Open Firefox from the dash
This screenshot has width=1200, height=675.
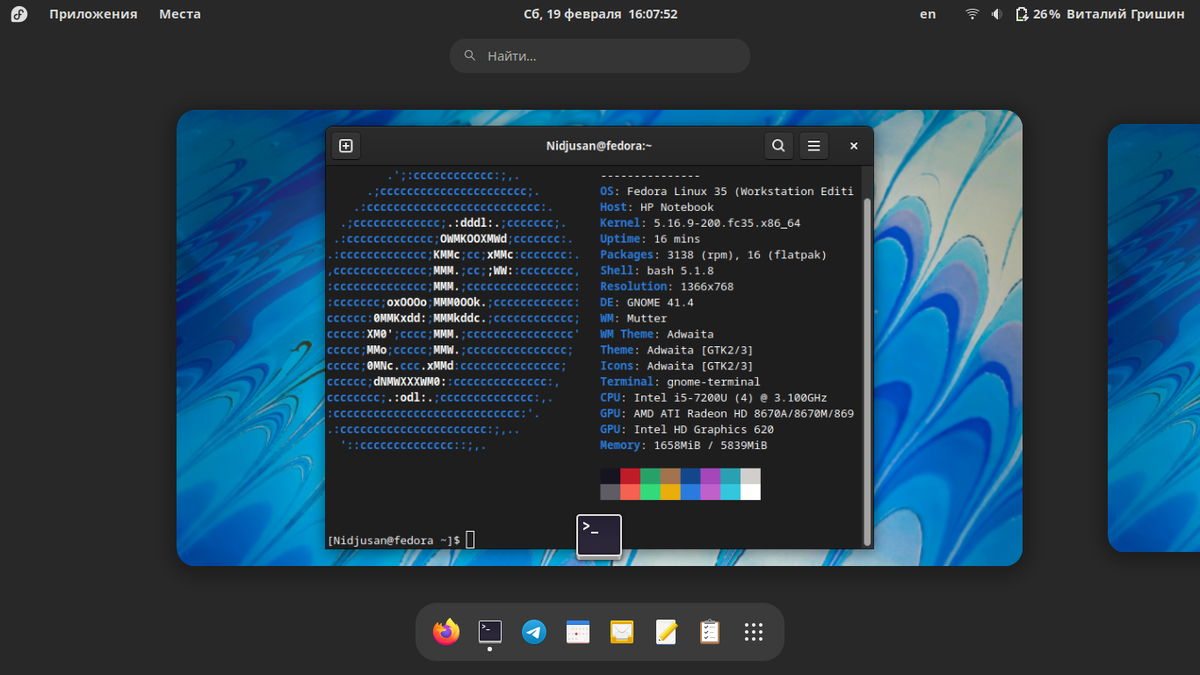pyautogui.click(x=446, y=632)
